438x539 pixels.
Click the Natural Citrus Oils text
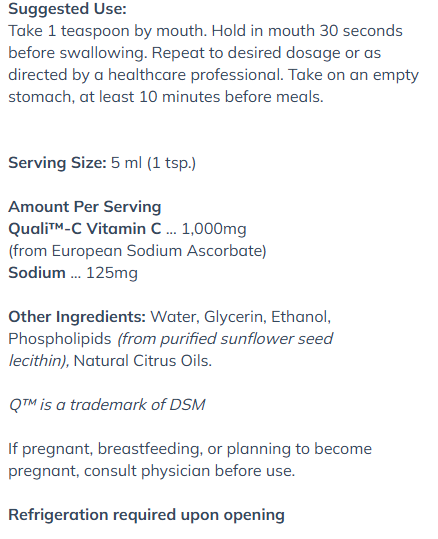click(143, 361)
